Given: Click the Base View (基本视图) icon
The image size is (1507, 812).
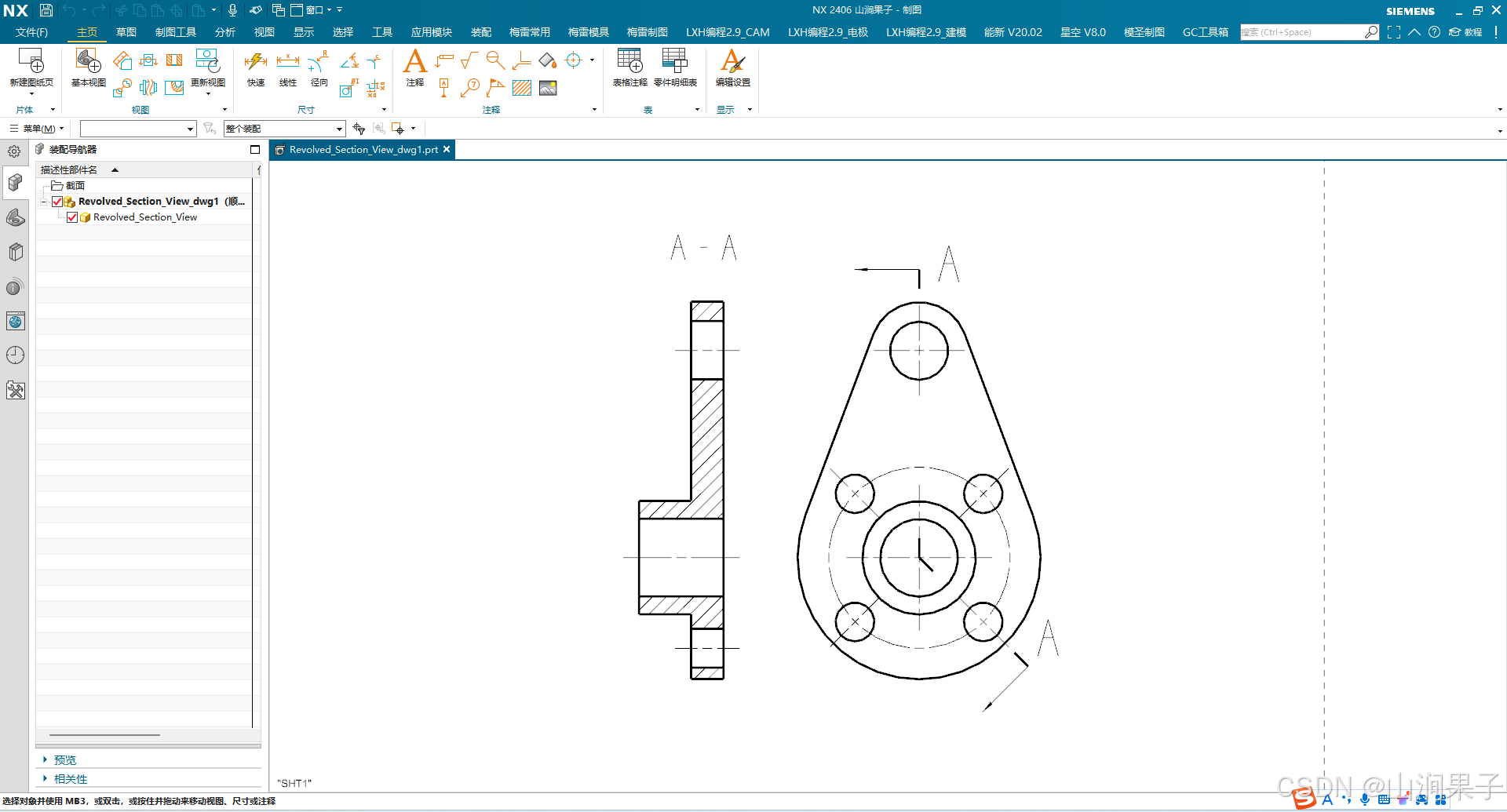Looking at the screenshot, I should [x=88, y=61].
